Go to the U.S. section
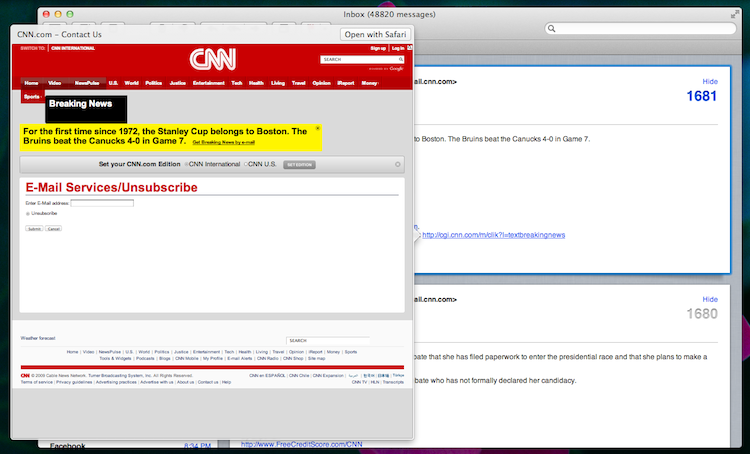Screen dimensions: 750x454 [x=113, y=83]
